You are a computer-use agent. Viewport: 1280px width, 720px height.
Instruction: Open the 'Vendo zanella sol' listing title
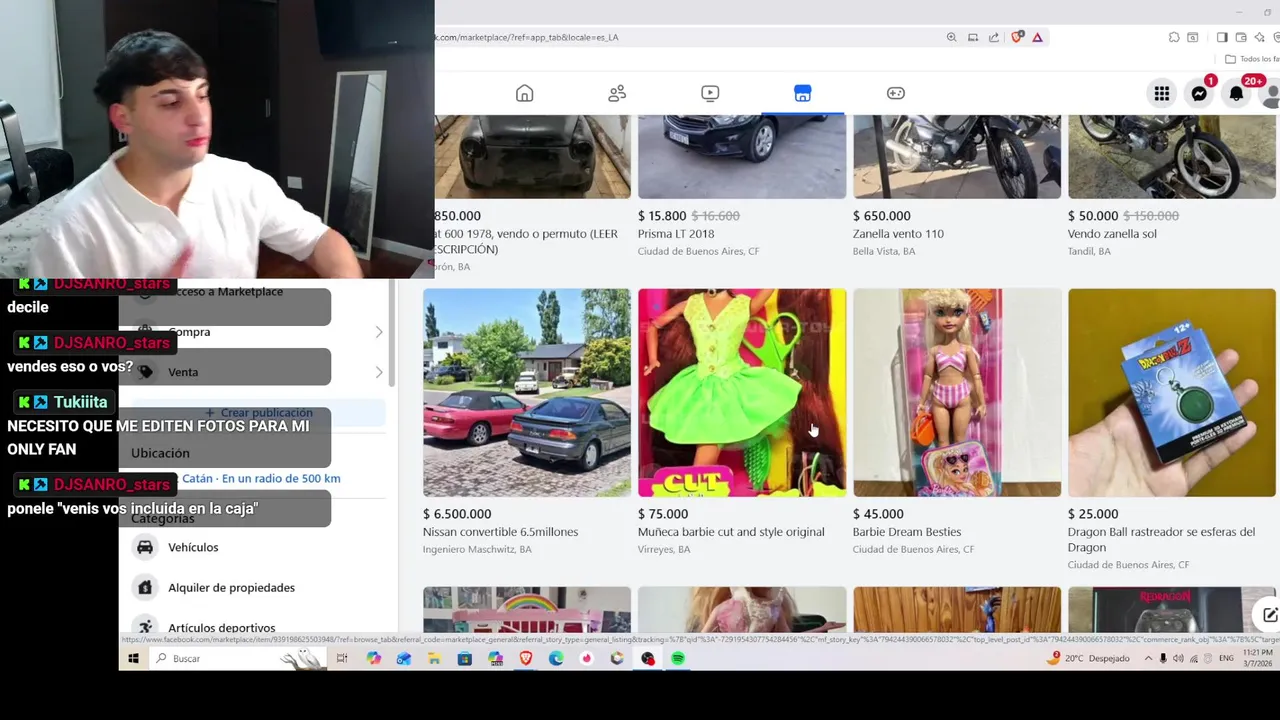(1112, 234)
